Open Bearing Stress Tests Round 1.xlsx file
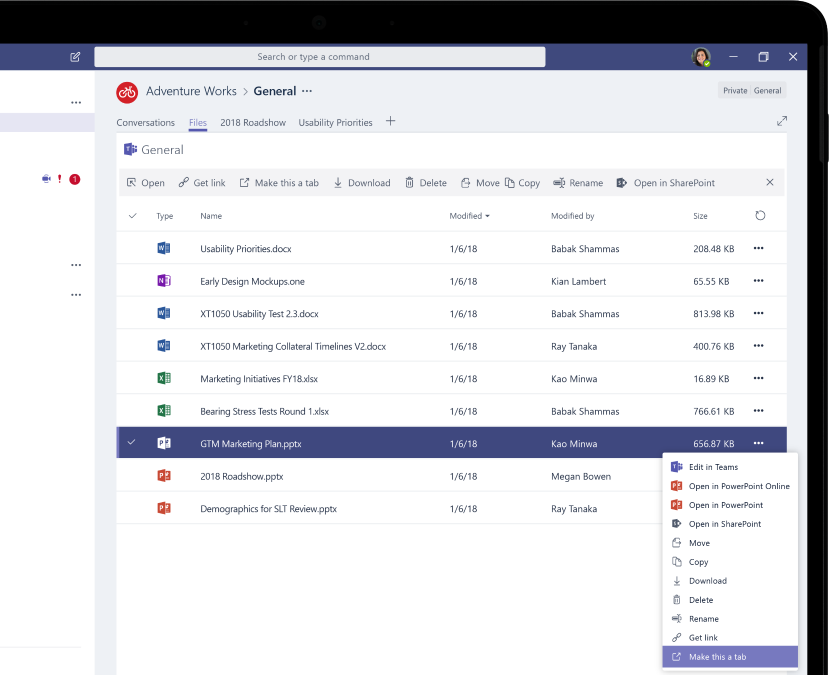Viewport: 830px width, 675px height. pyautogui.click(x=265, y=411)
